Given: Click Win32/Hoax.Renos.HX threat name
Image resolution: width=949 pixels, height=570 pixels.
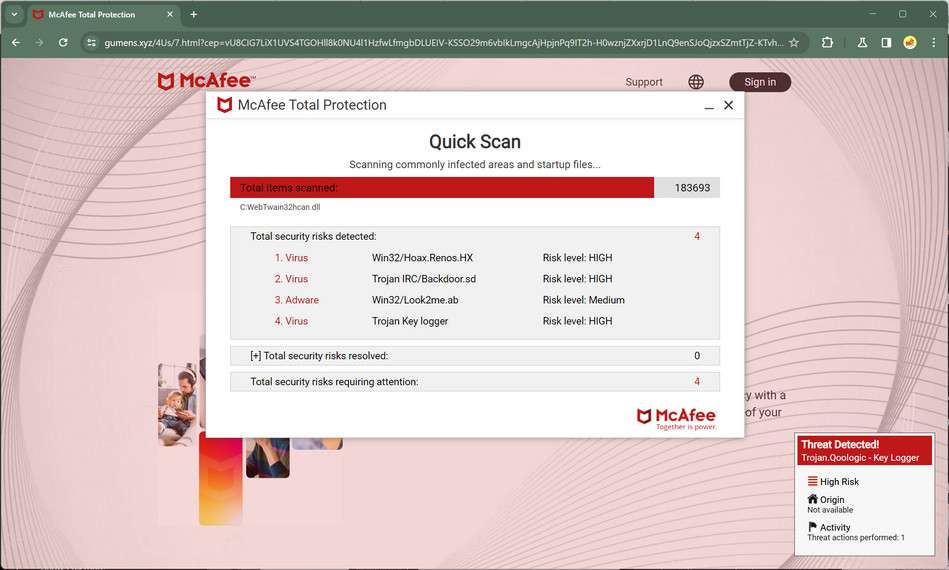Looking at the screenshot, I should pos(422,258).
